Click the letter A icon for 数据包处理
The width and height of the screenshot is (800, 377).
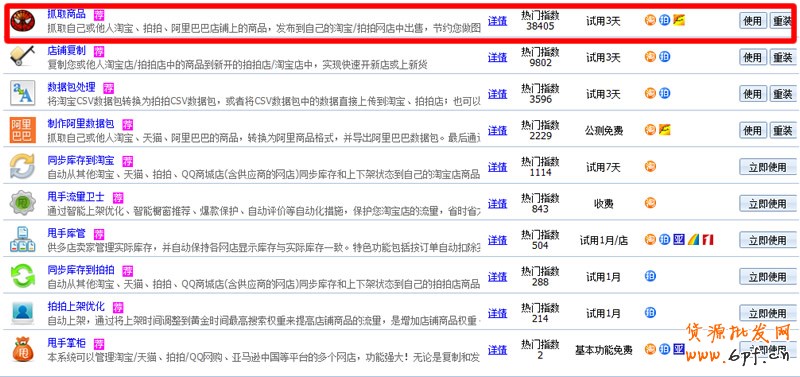pyautogui.click(x=22, y=93)
